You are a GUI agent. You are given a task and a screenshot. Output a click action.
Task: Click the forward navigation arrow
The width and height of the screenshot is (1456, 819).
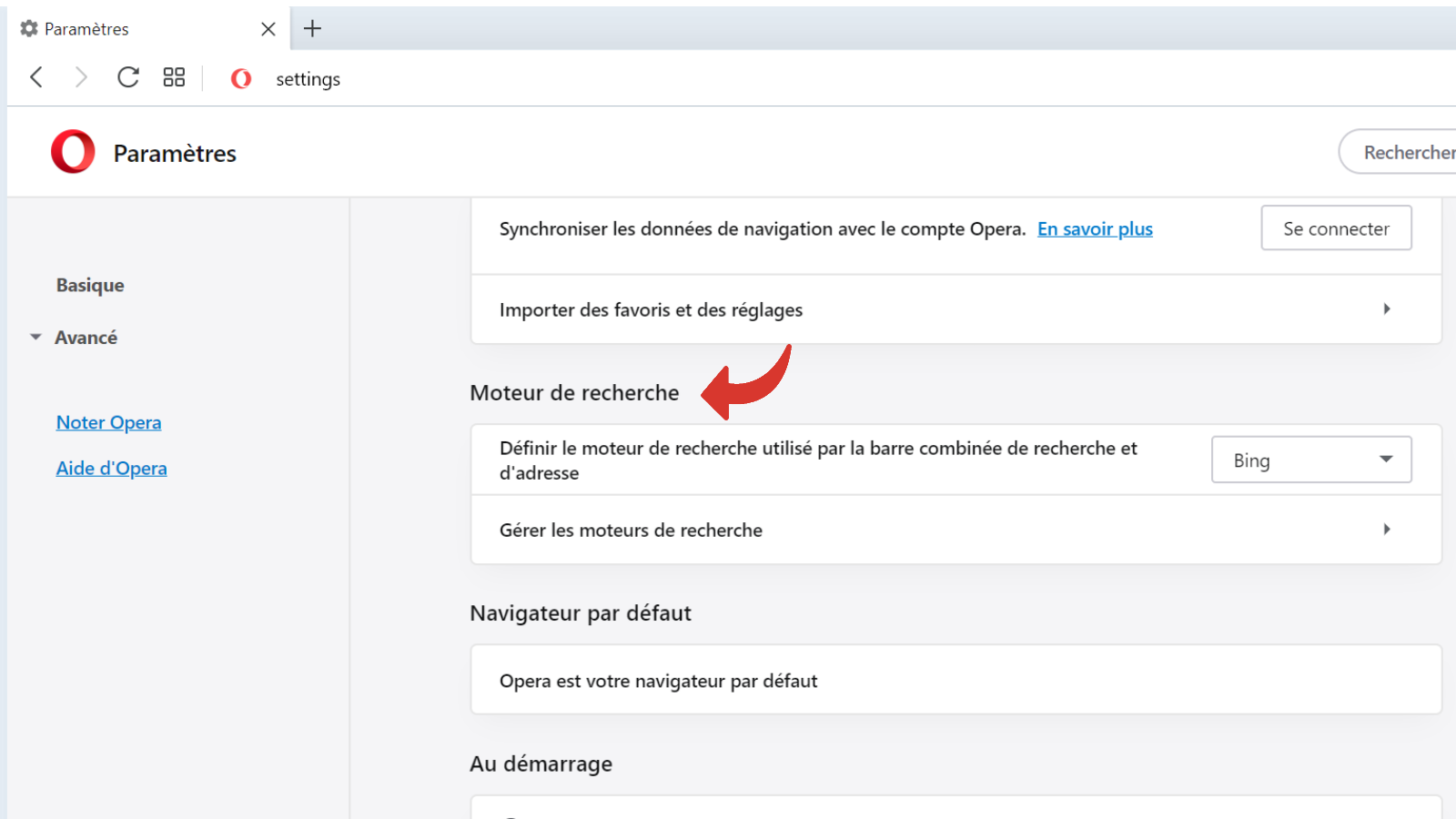click(81, 77)
